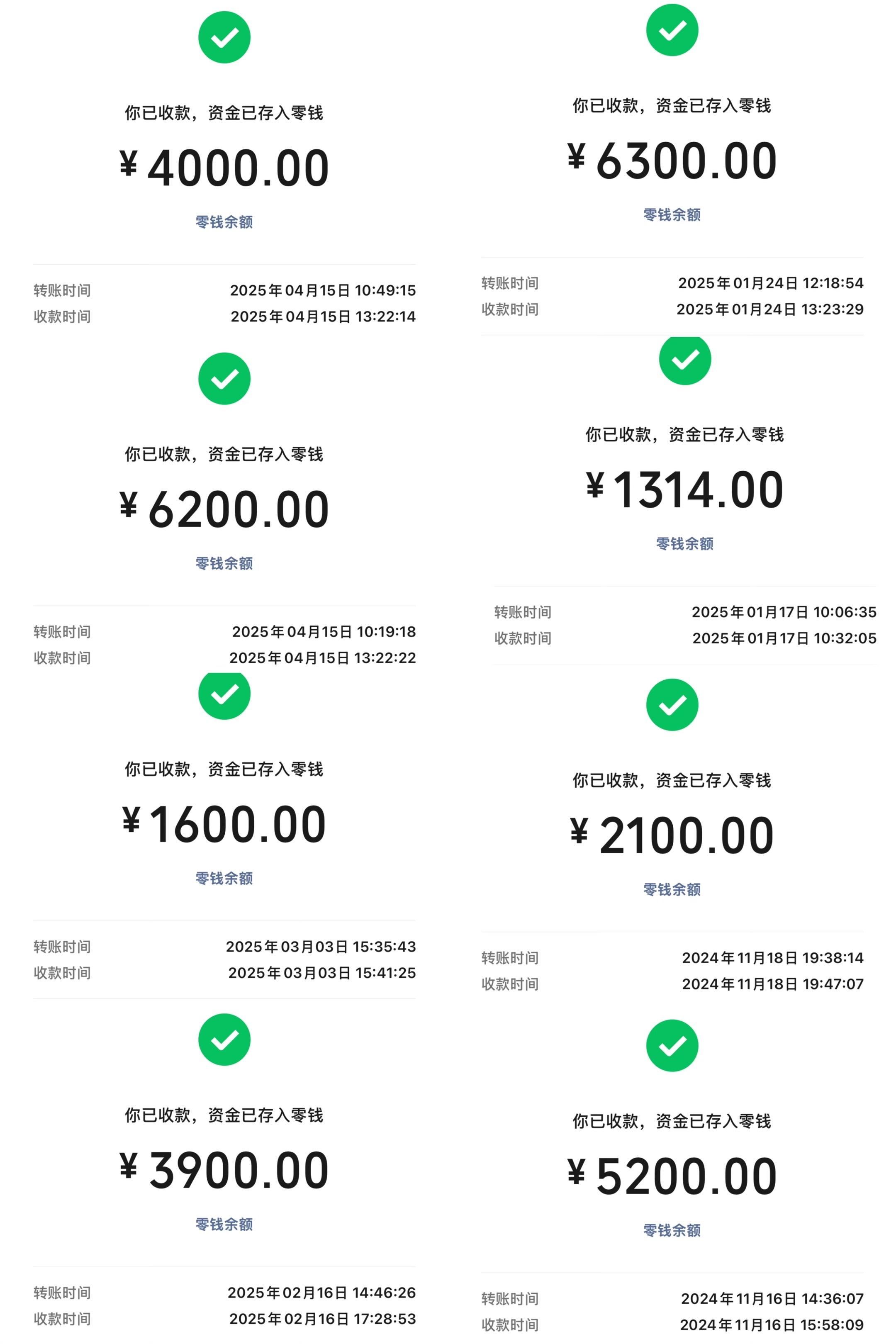Select the ¥5200.00 amount text
Image resolution: width=896 pixels, height=1344 pixels.
[x=672, y=1176]
